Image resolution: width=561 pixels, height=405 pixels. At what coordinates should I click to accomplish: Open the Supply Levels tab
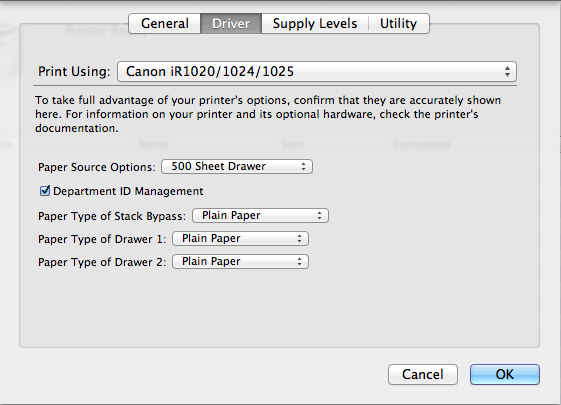pyautogui.click(x=315, y=24)
